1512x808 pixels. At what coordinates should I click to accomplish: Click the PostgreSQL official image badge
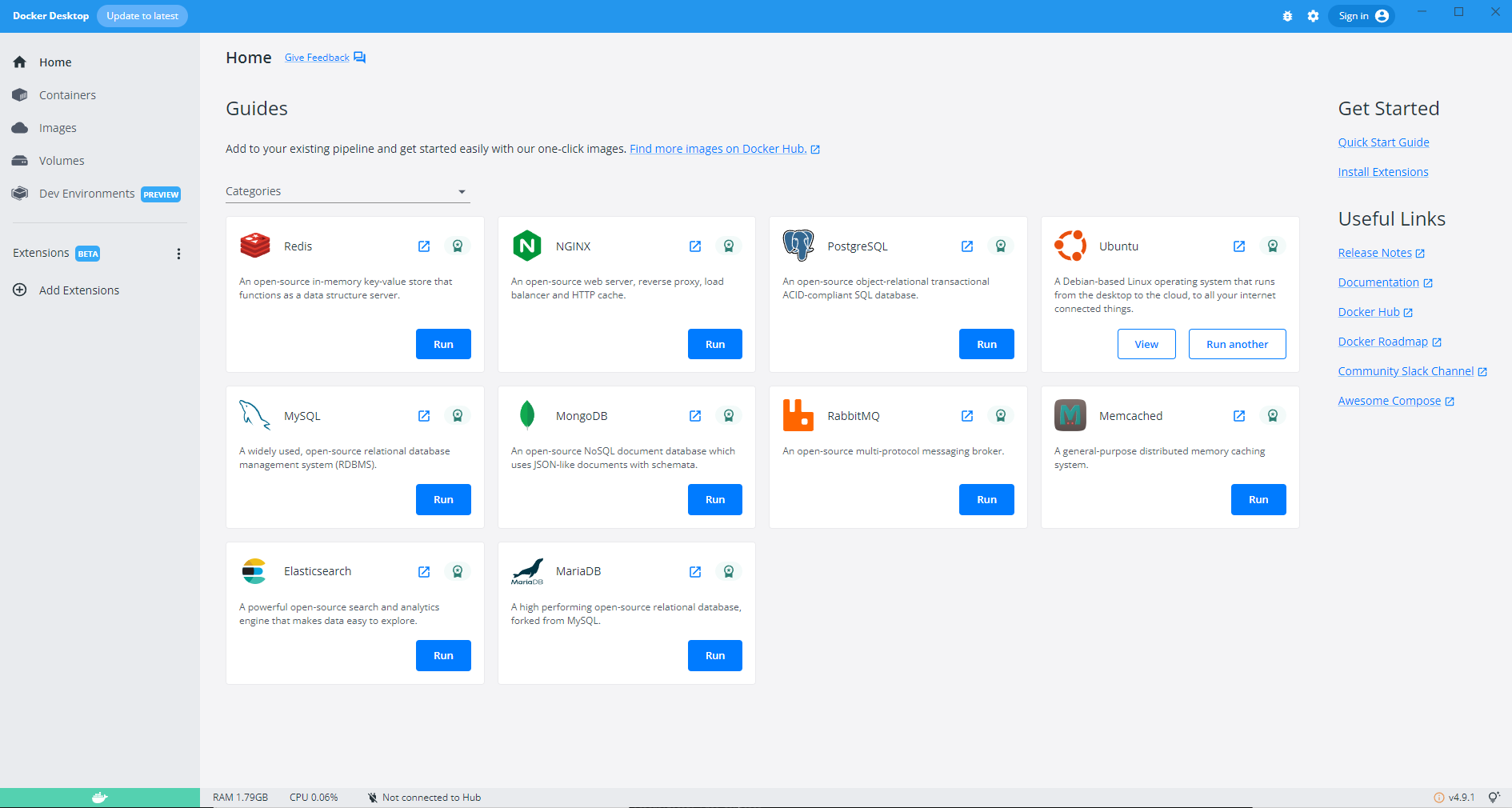tap(1001, 246)
